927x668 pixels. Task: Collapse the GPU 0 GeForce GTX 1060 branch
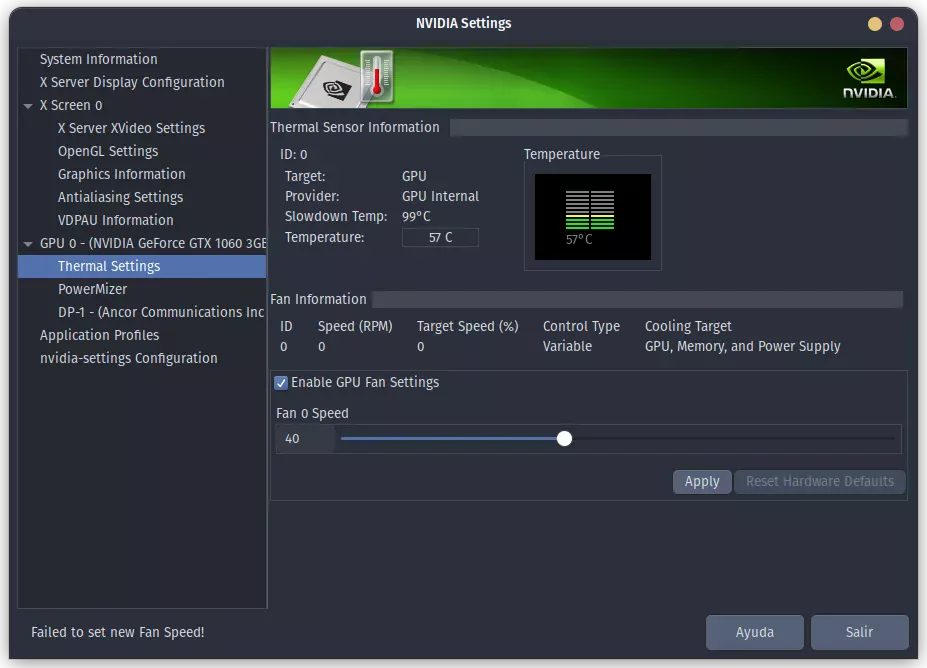click(27, 243)
